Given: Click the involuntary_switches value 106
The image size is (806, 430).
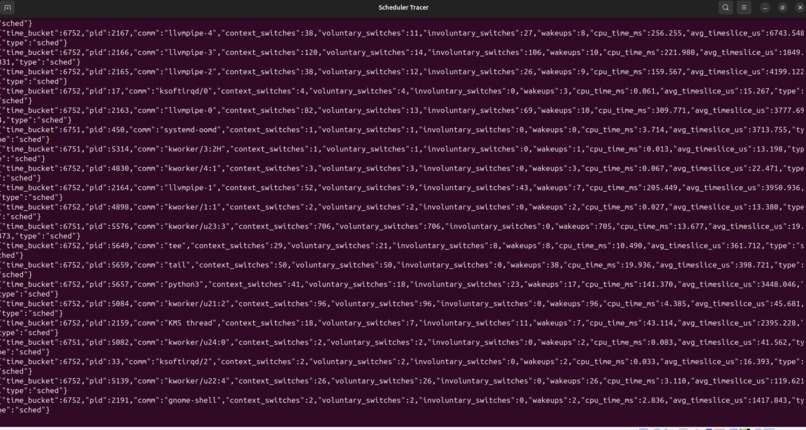Looking at the screenshot, I should (x=535, y=52).
